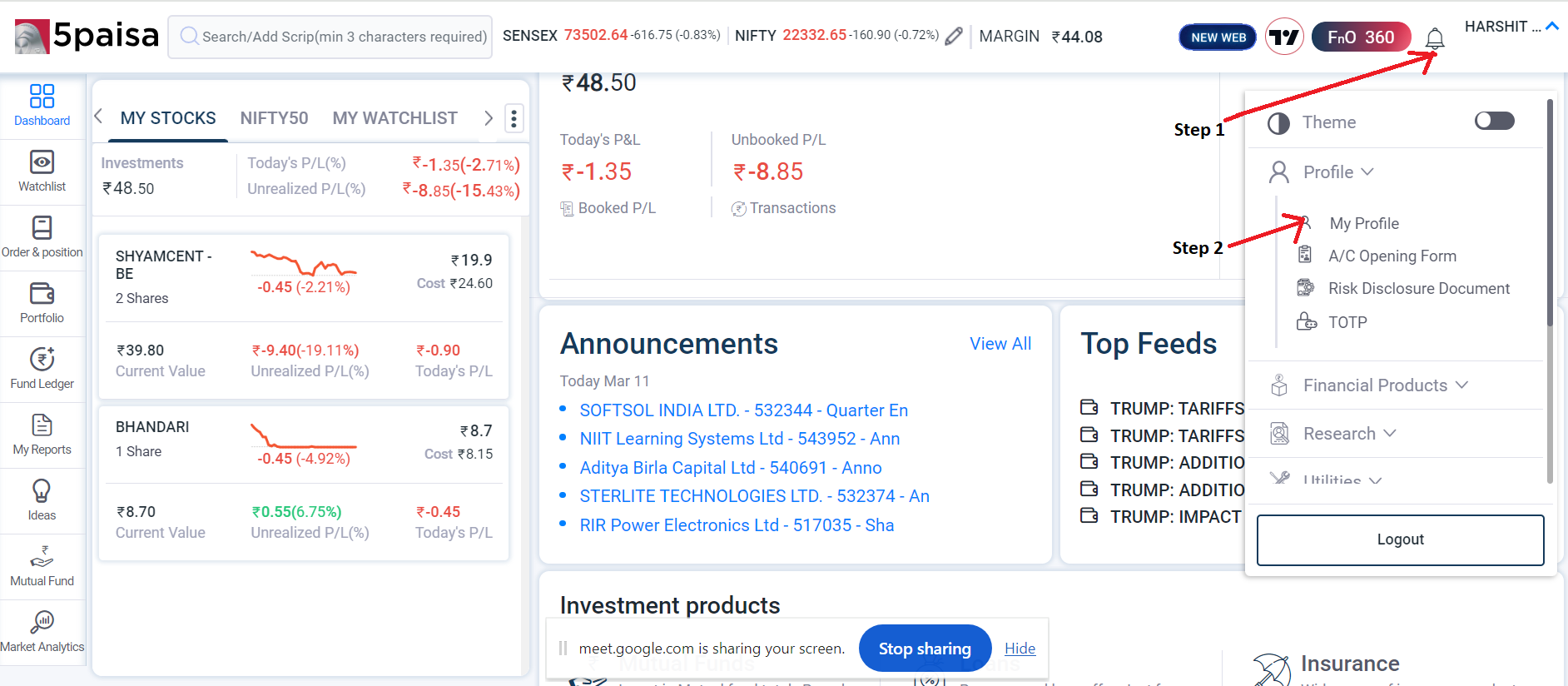This screenshot has height=686, width=1568.
Task: Open Risk Disclosure Document entry
Action: pos(1418,288)
